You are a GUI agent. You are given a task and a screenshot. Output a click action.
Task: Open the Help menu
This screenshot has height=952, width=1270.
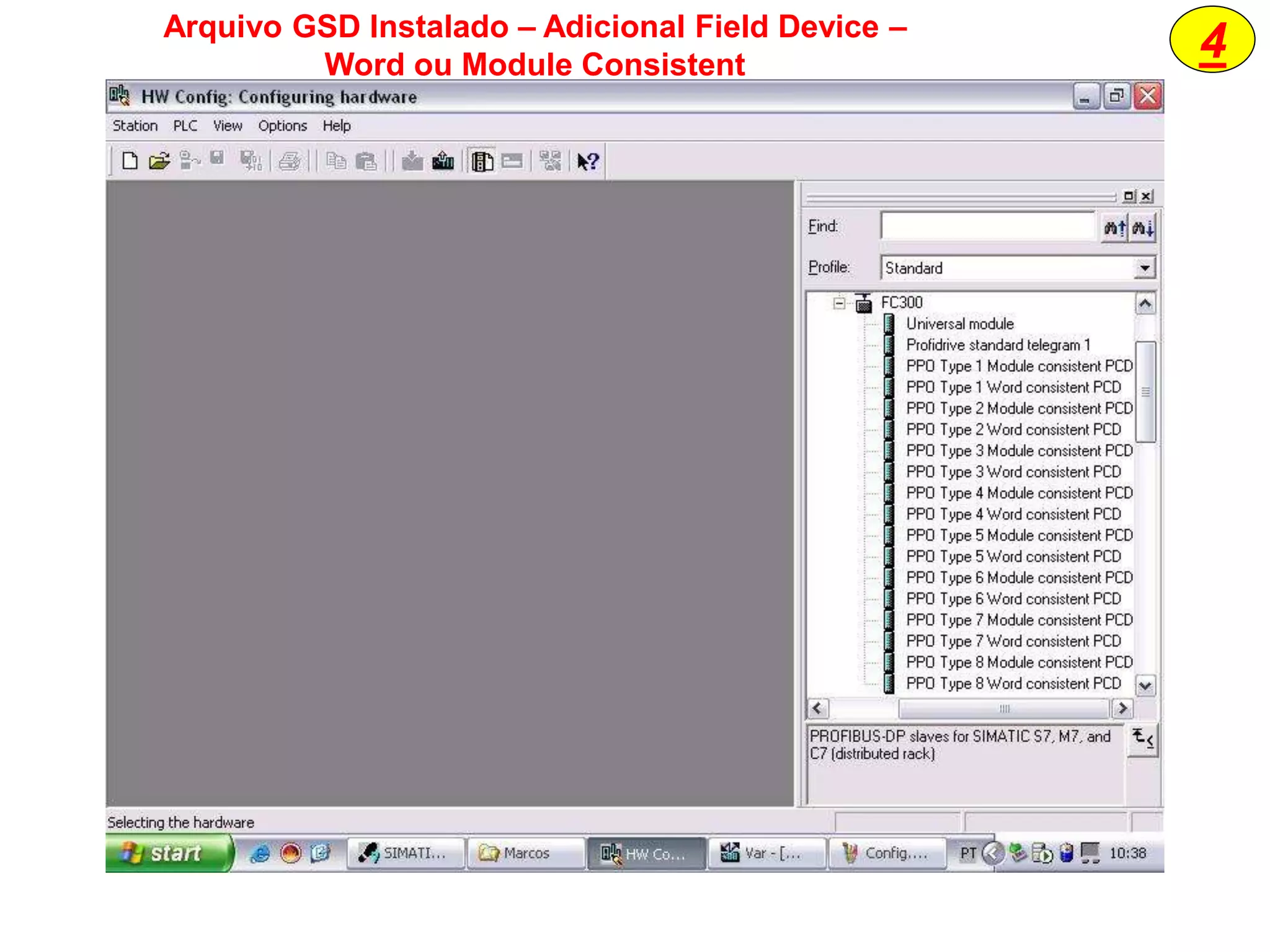(337, 126)
